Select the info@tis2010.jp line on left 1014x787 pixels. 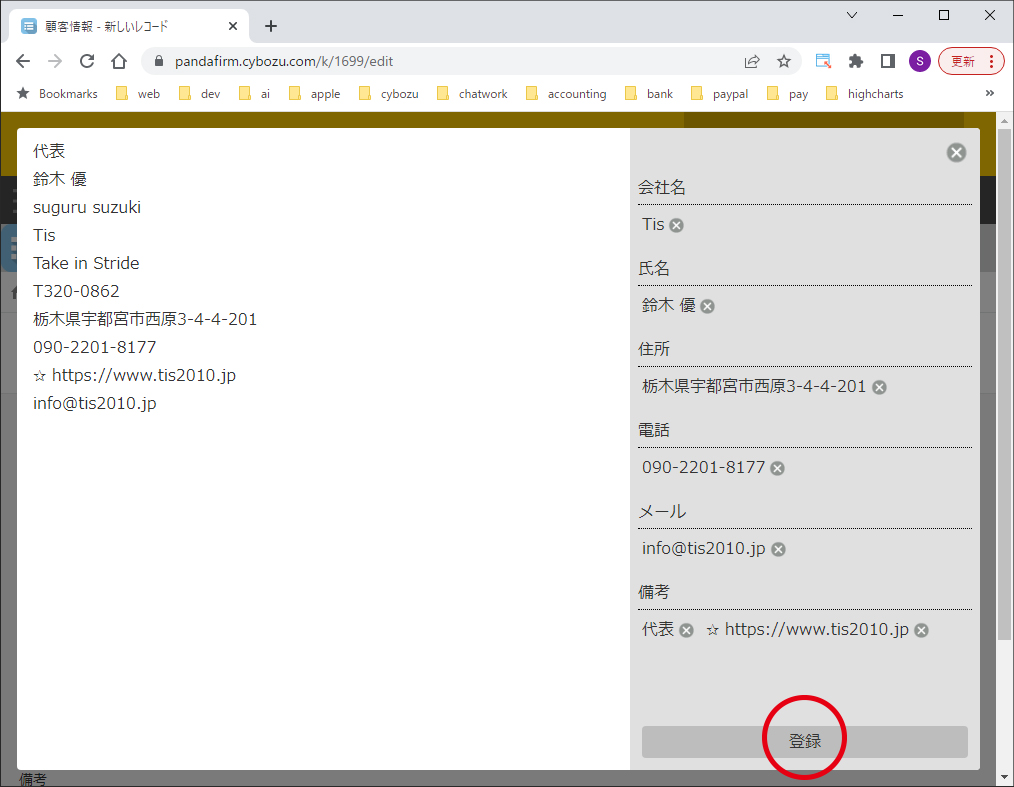94,404
